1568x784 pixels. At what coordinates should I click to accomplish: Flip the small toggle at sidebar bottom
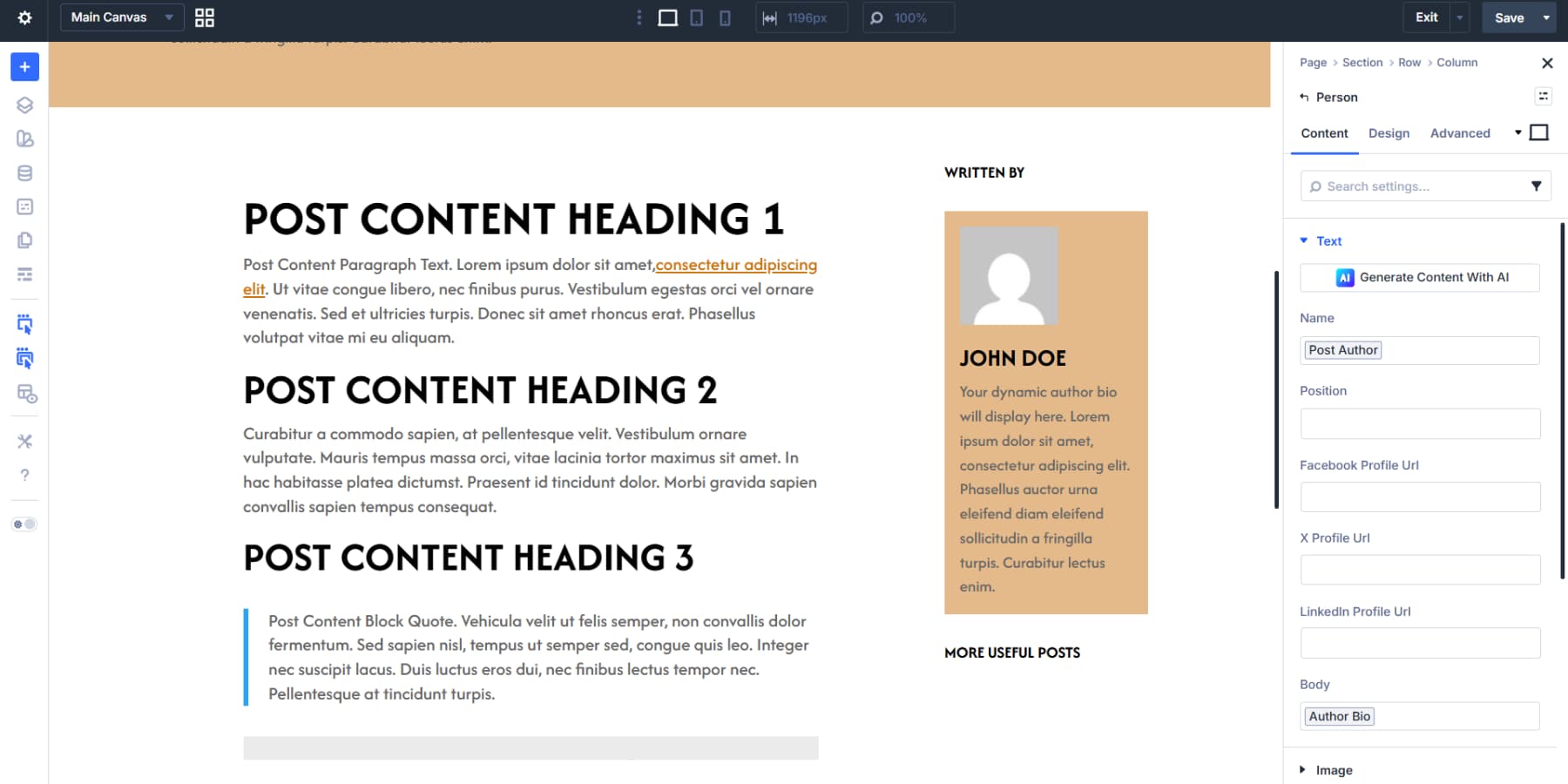click(x=24, y=524)
